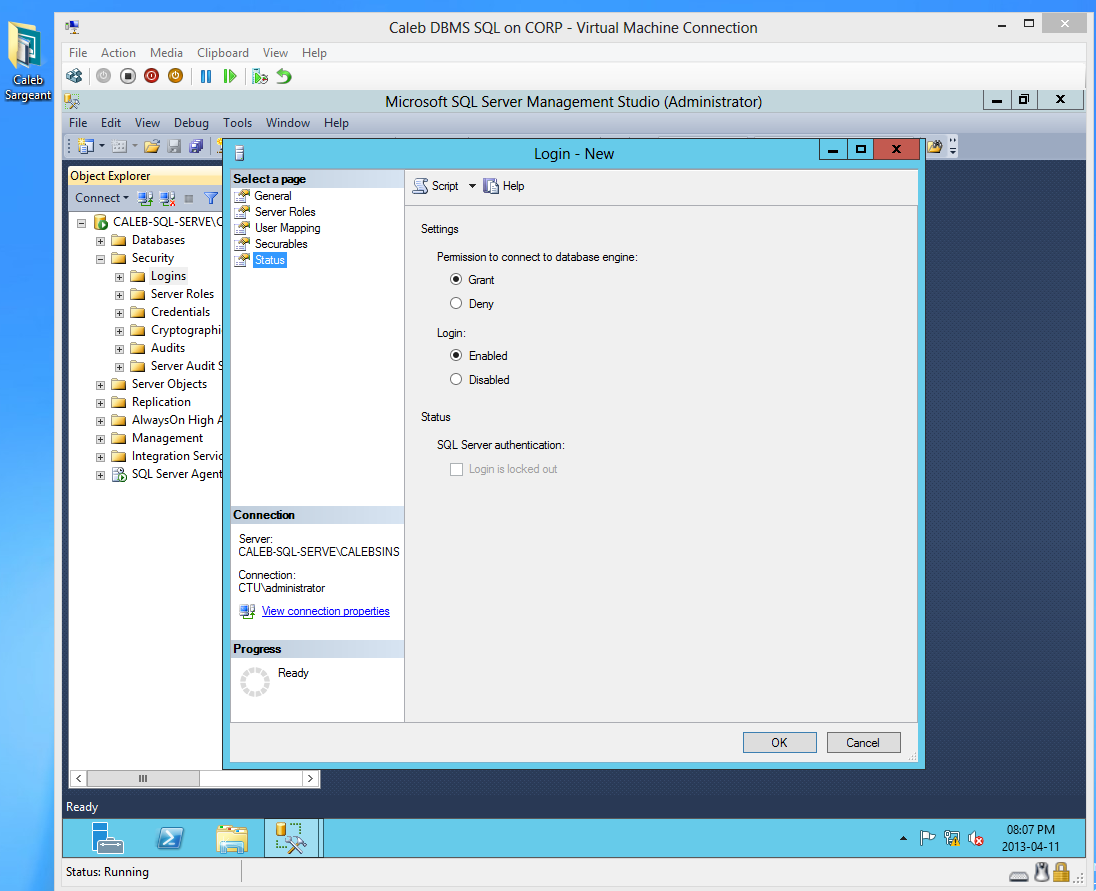Click the VM Turn Off stop icon
This screenshot has width=1096, height=891.
(127, 76)
